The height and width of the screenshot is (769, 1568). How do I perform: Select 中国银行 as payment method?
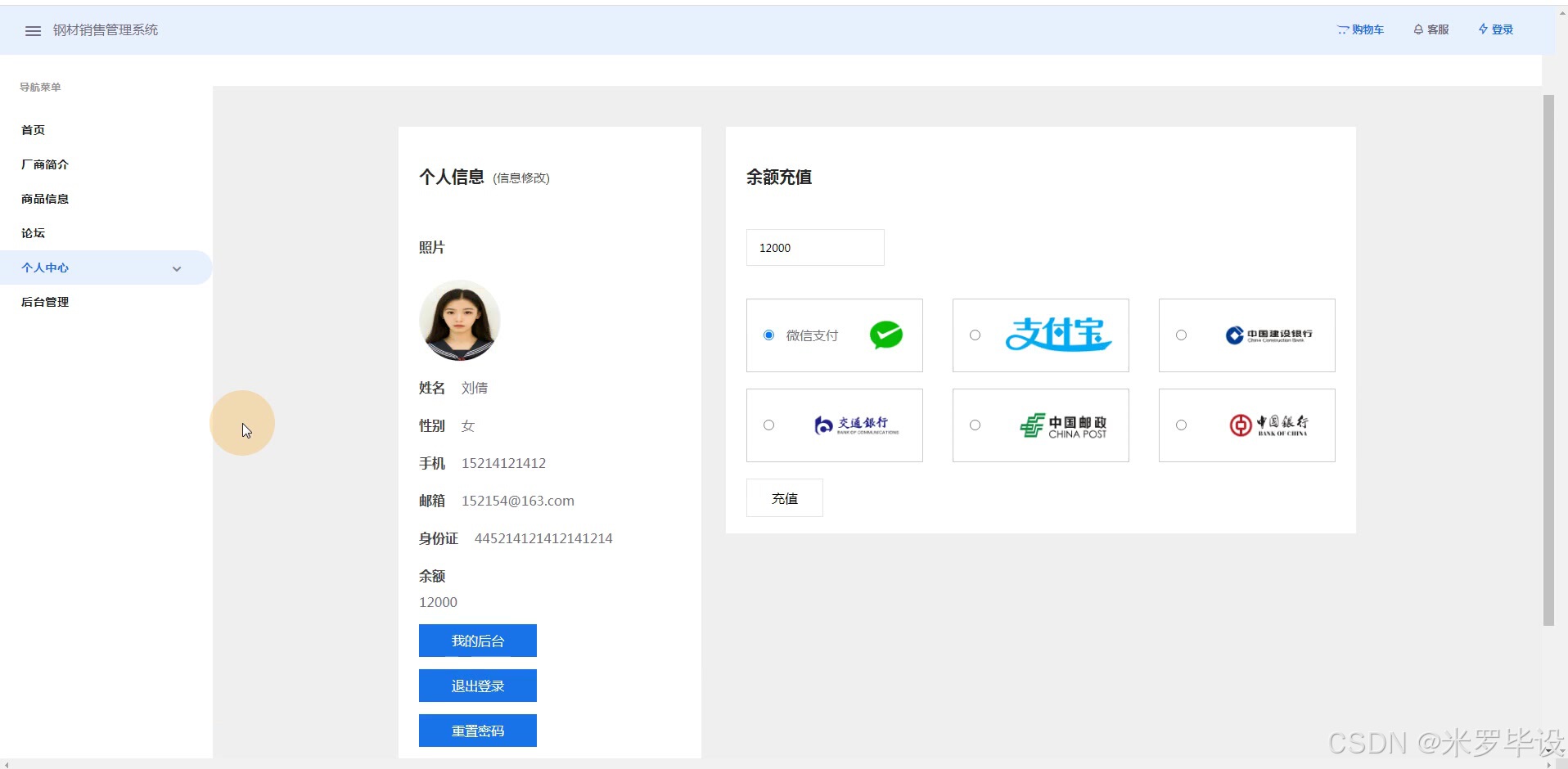tap(1181, 425)
